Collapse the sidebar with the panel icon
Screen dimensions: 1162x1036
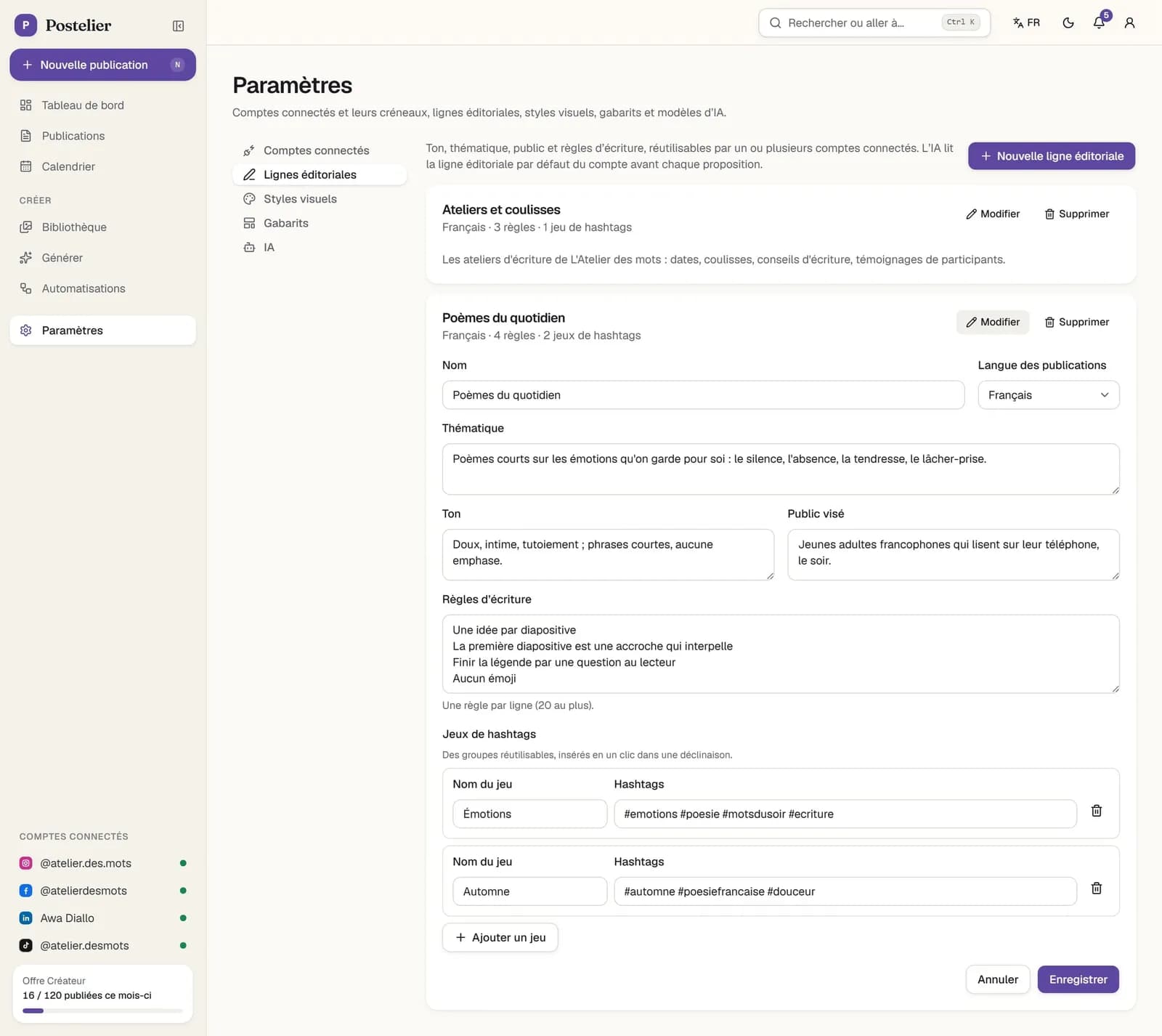178,26
